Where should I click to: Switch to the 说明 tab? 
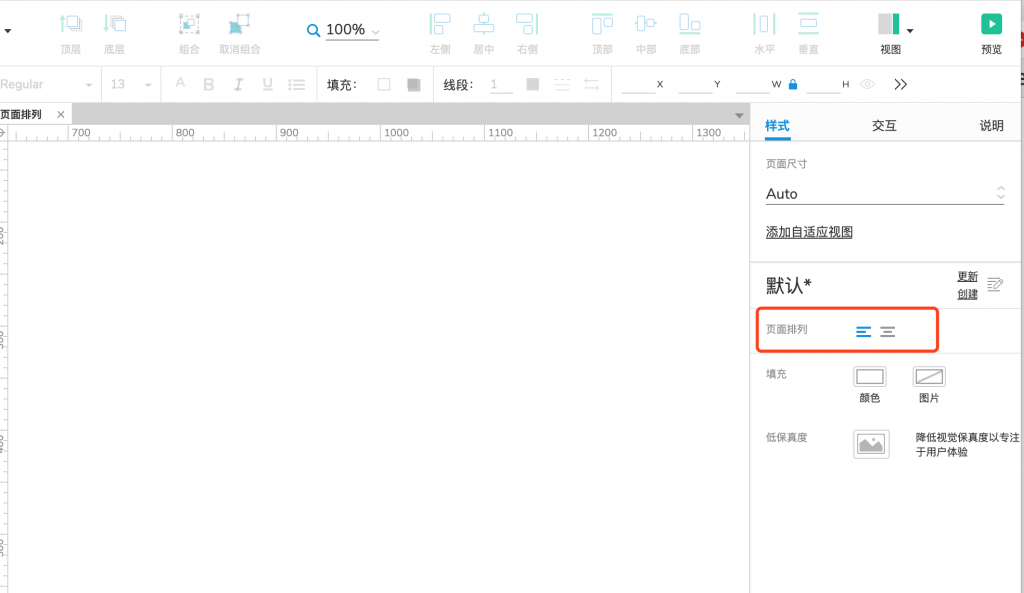point(990,126)
